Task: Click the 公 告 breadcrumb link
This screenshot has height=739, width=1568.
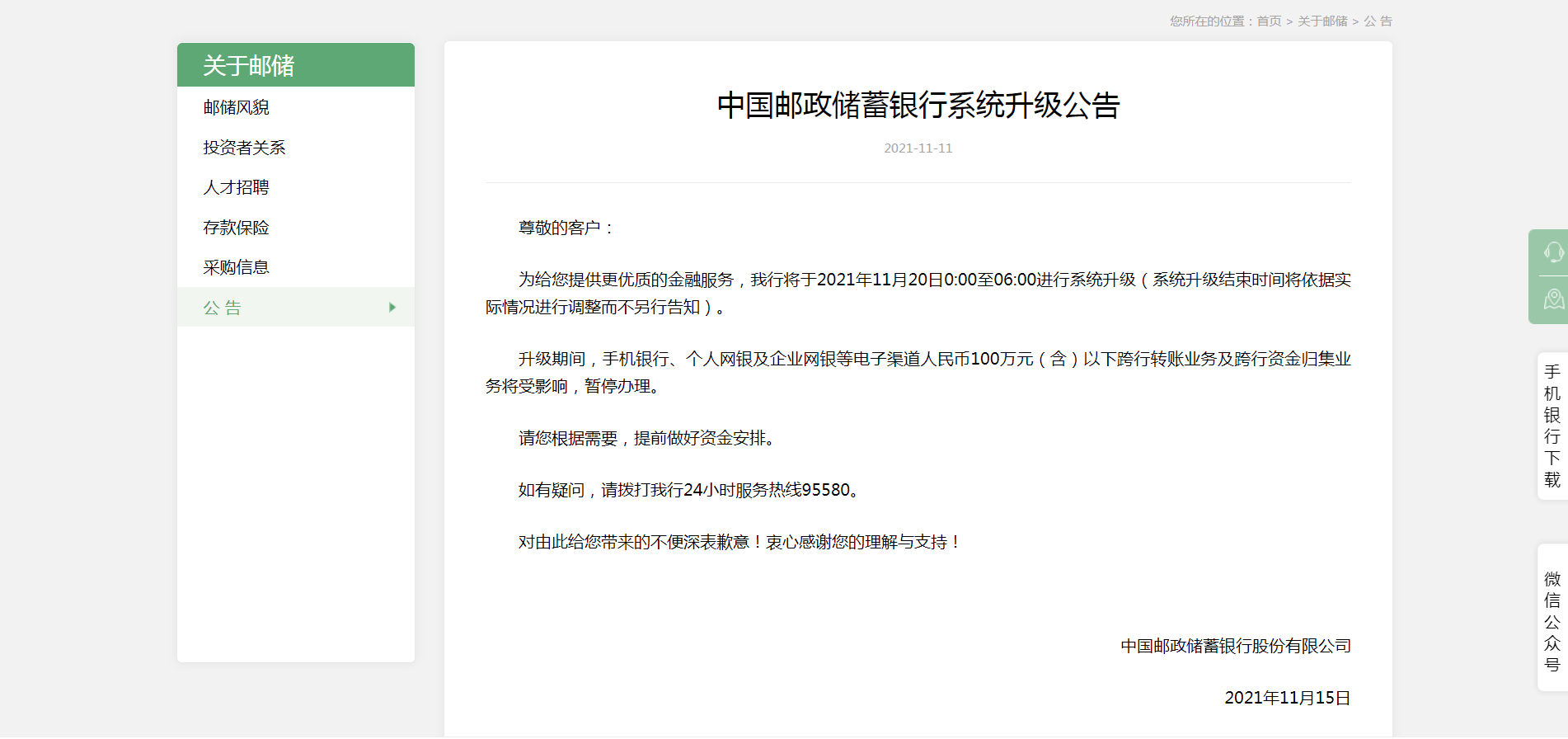Action: (1378, 21)
